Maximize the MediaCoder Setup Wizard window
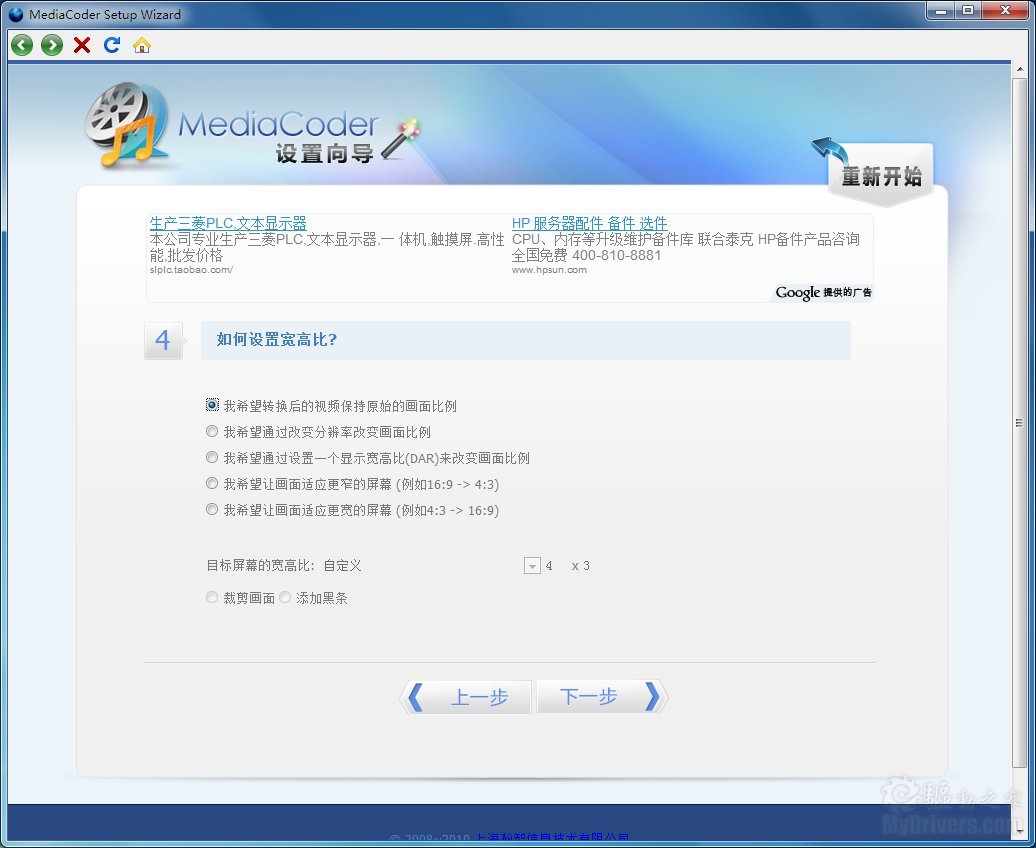Image resolution: width=1036 pixels, height=848 pixels. (968, 11)
